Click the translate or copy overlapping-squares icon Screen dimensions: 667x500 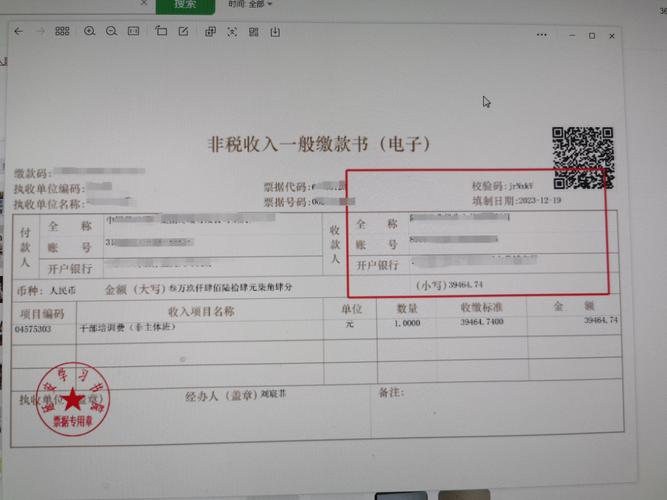pyautogui.click(x=210, y=31)
